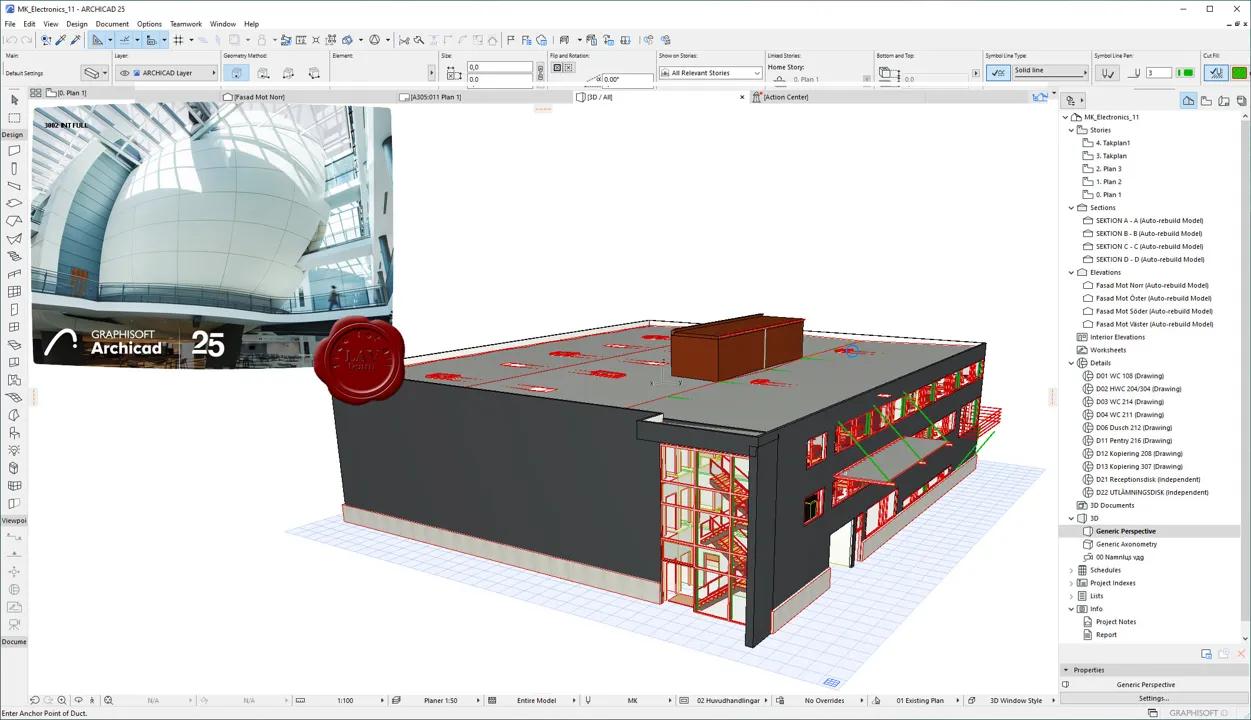Collapse the Elevations folder in Navigator
Image resolution: width=1251 pixels, height=720 pixels.
[x=1071, y=272]
